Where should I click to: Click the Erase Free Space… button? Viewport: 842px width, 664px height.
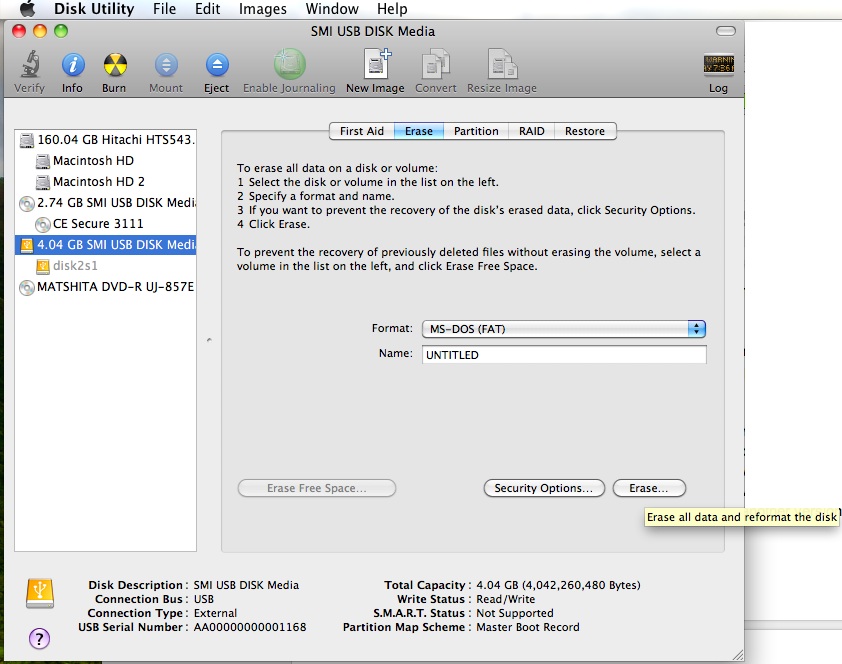[x=317, y=488]
